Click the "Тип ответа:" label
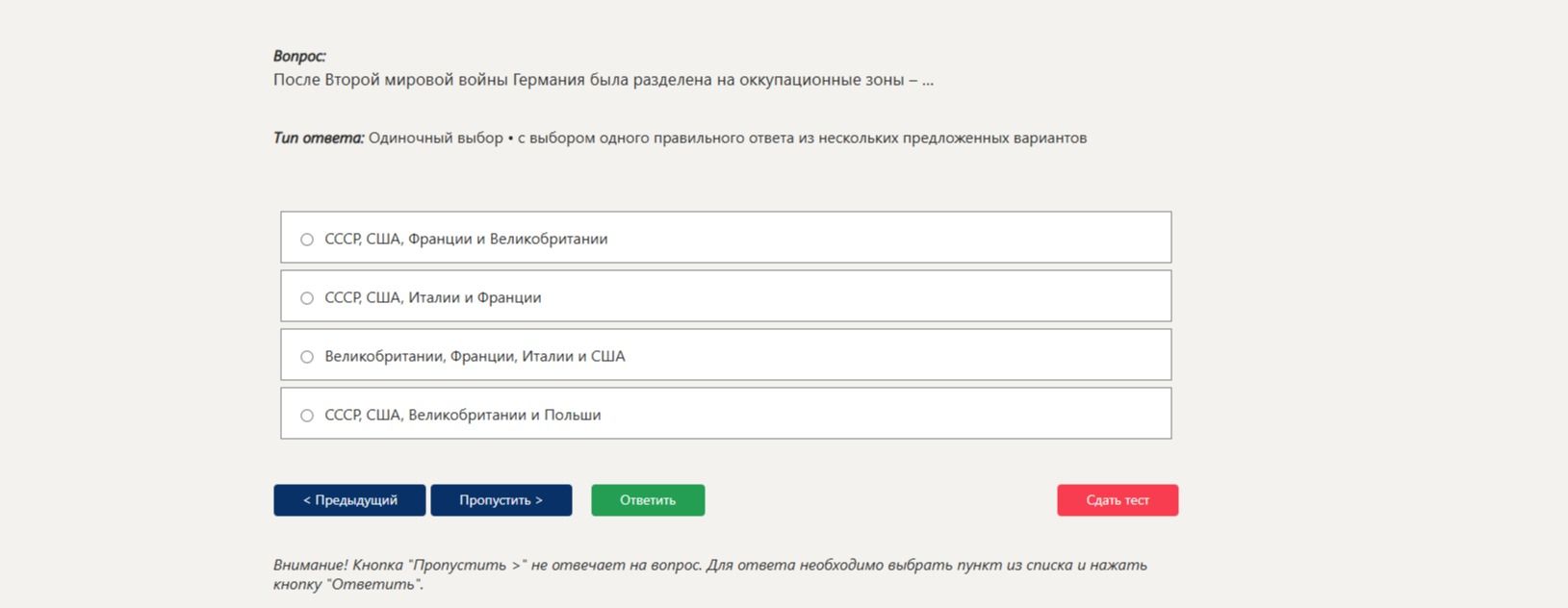1568x608 pixels. 319,138
